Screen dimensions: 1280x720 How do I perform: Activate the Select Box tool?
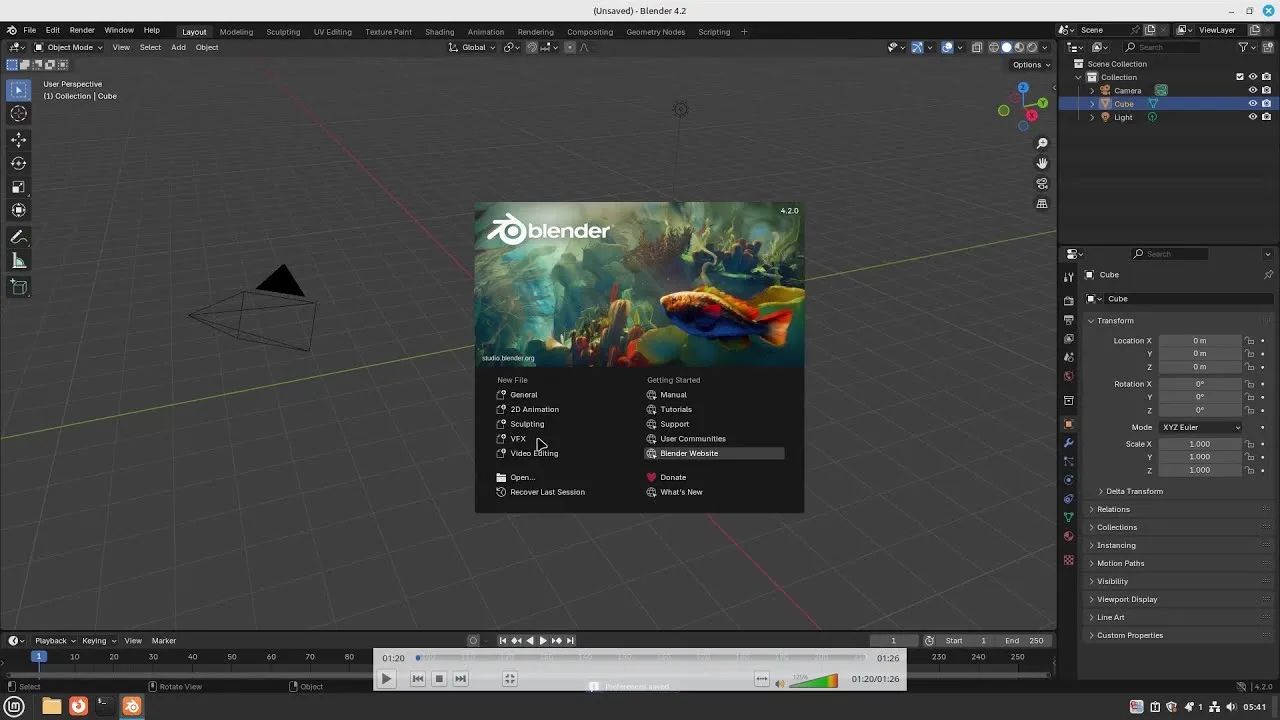click(18, 90)
